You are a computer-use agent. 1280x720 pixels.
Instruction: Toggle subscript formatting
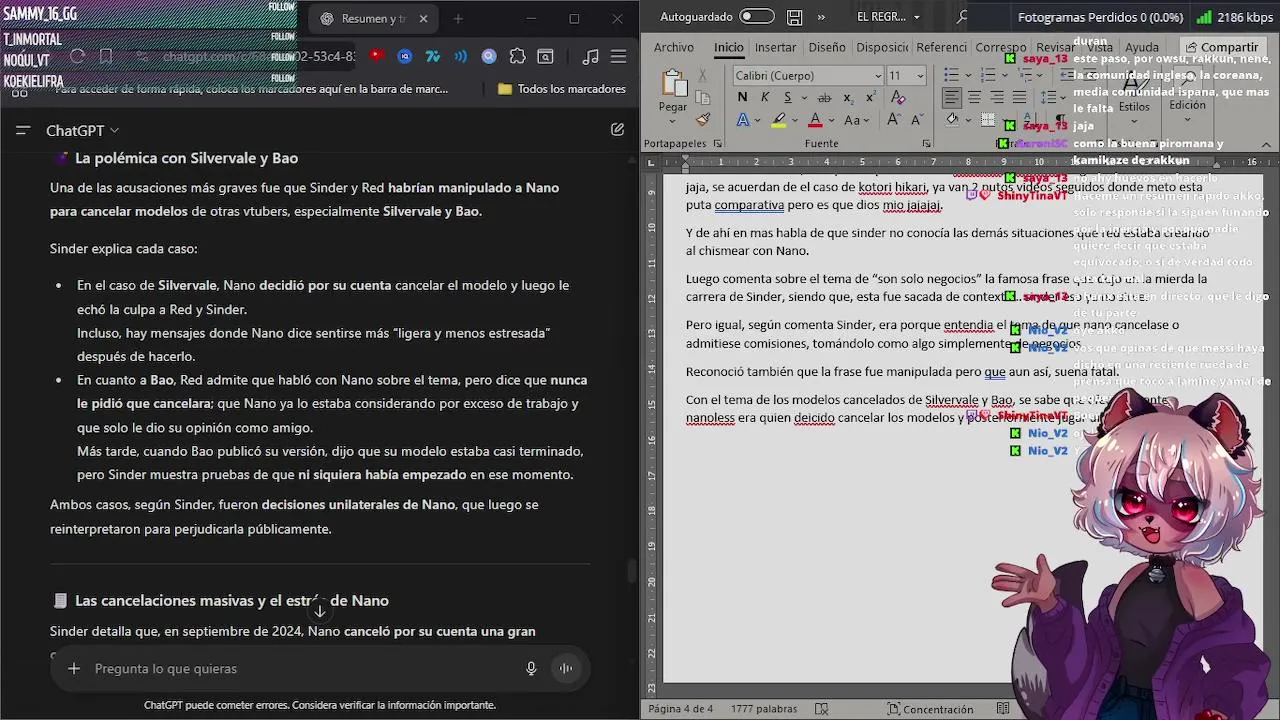848,97
